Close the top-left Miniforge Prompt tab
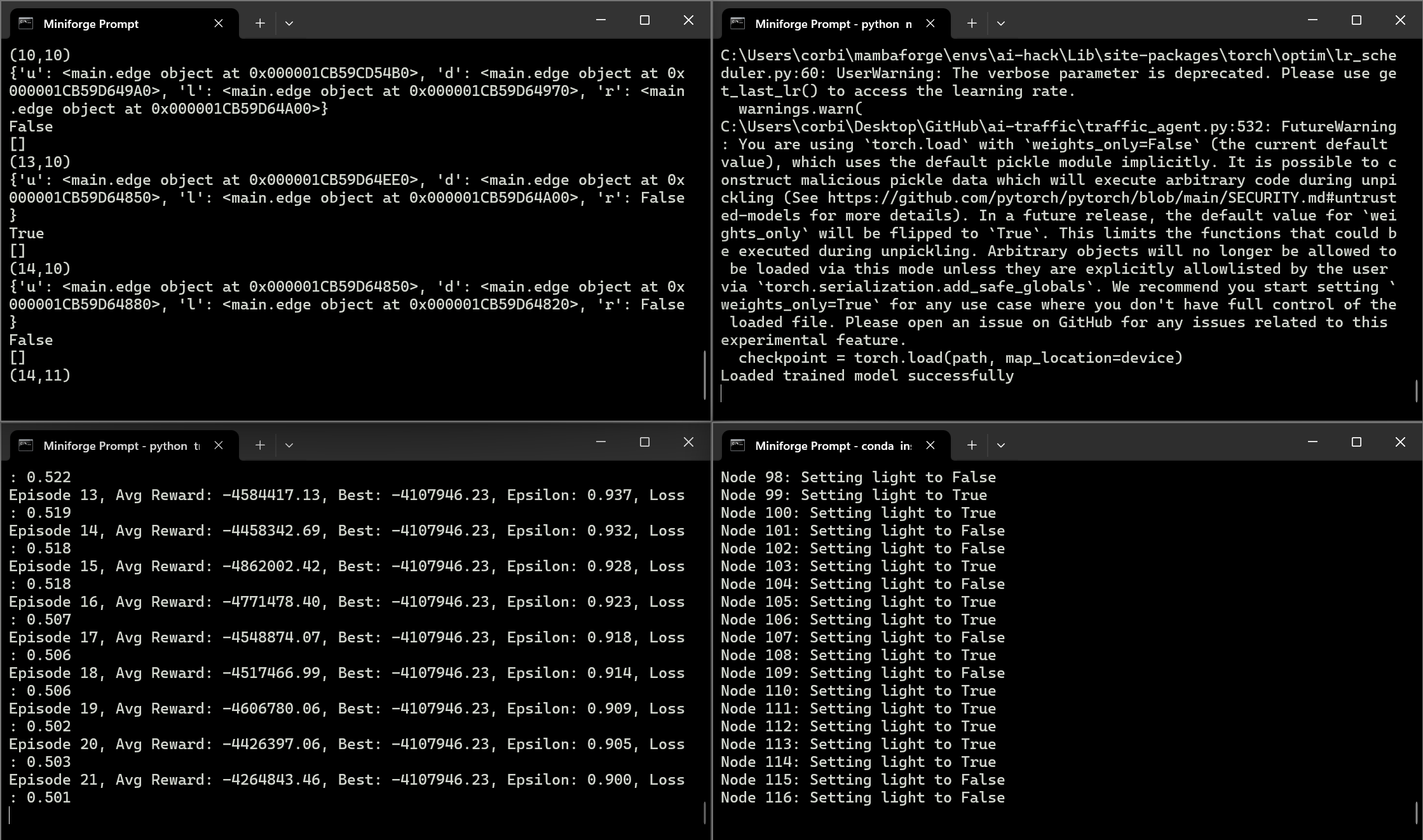 219,24
